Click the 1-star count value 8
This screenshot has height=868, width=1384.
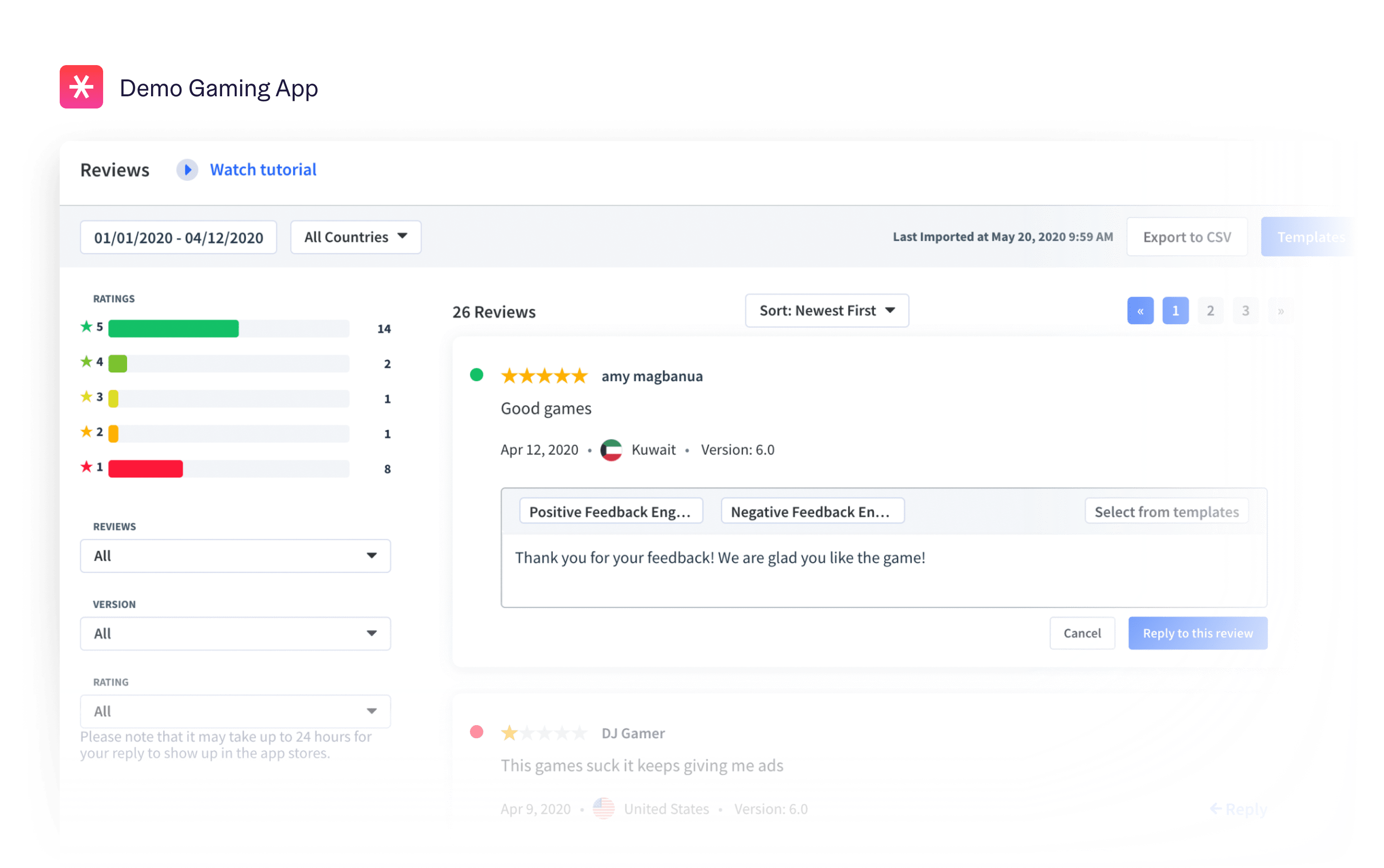coord(387,469)
